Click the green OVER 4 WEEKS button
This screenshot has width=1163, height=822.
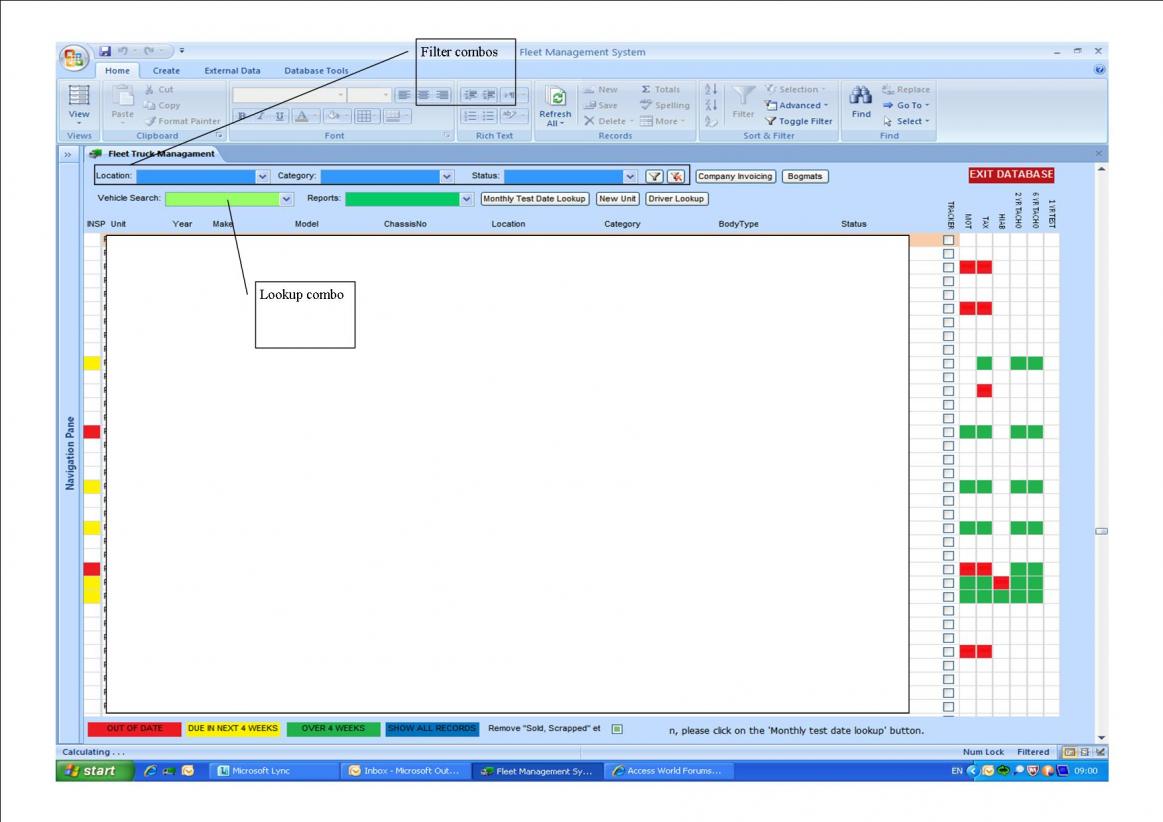coord(333,729)
